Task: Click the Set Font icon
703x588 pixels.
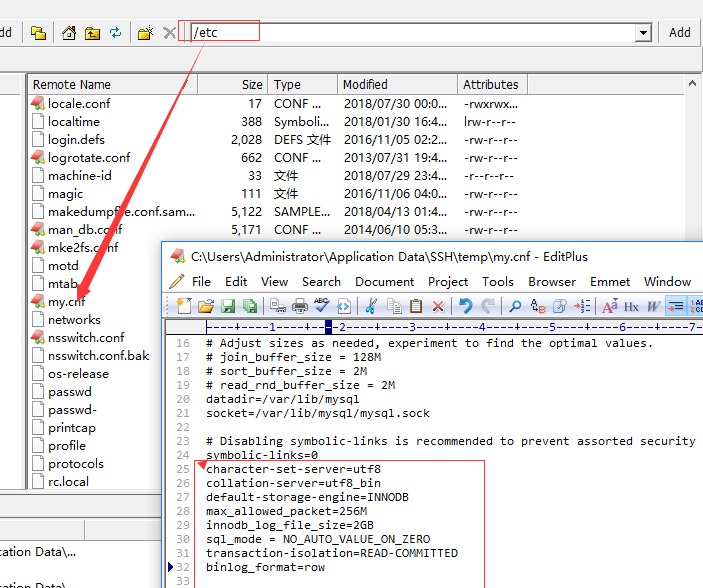Action: (610, 306)
